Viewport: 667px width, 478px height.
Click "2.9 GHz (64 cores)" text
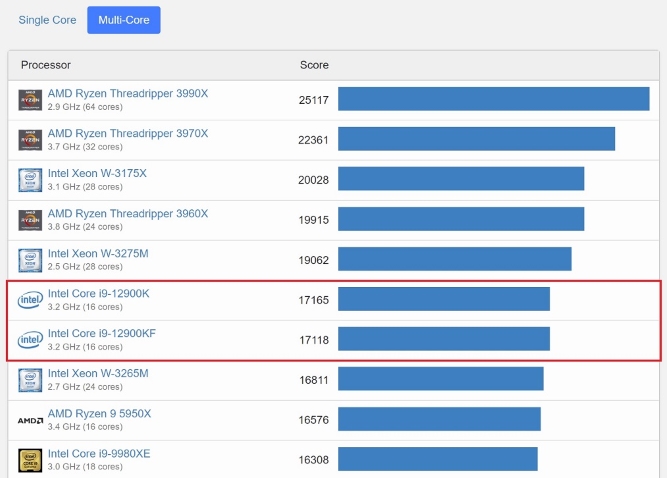coord(85,107)
